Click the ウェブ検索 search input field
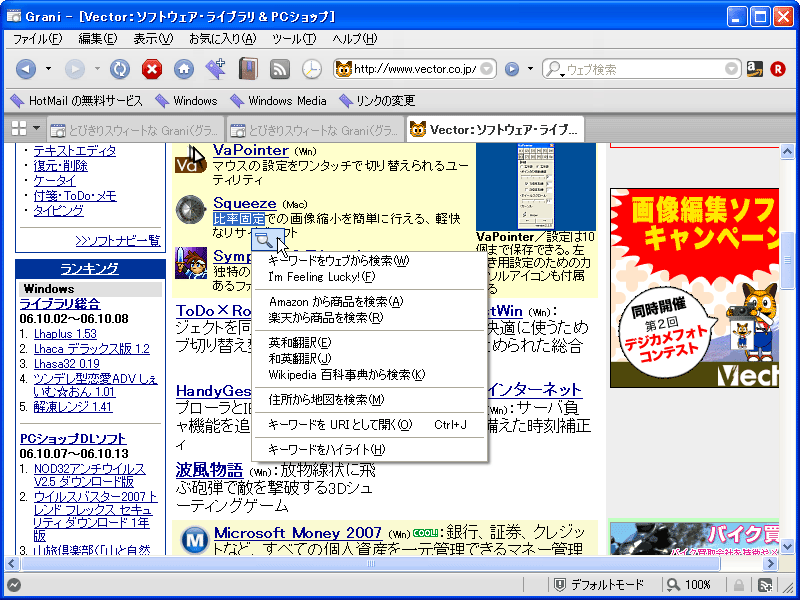Viewport: 800px width, 600px height. [x=644, y=69]
